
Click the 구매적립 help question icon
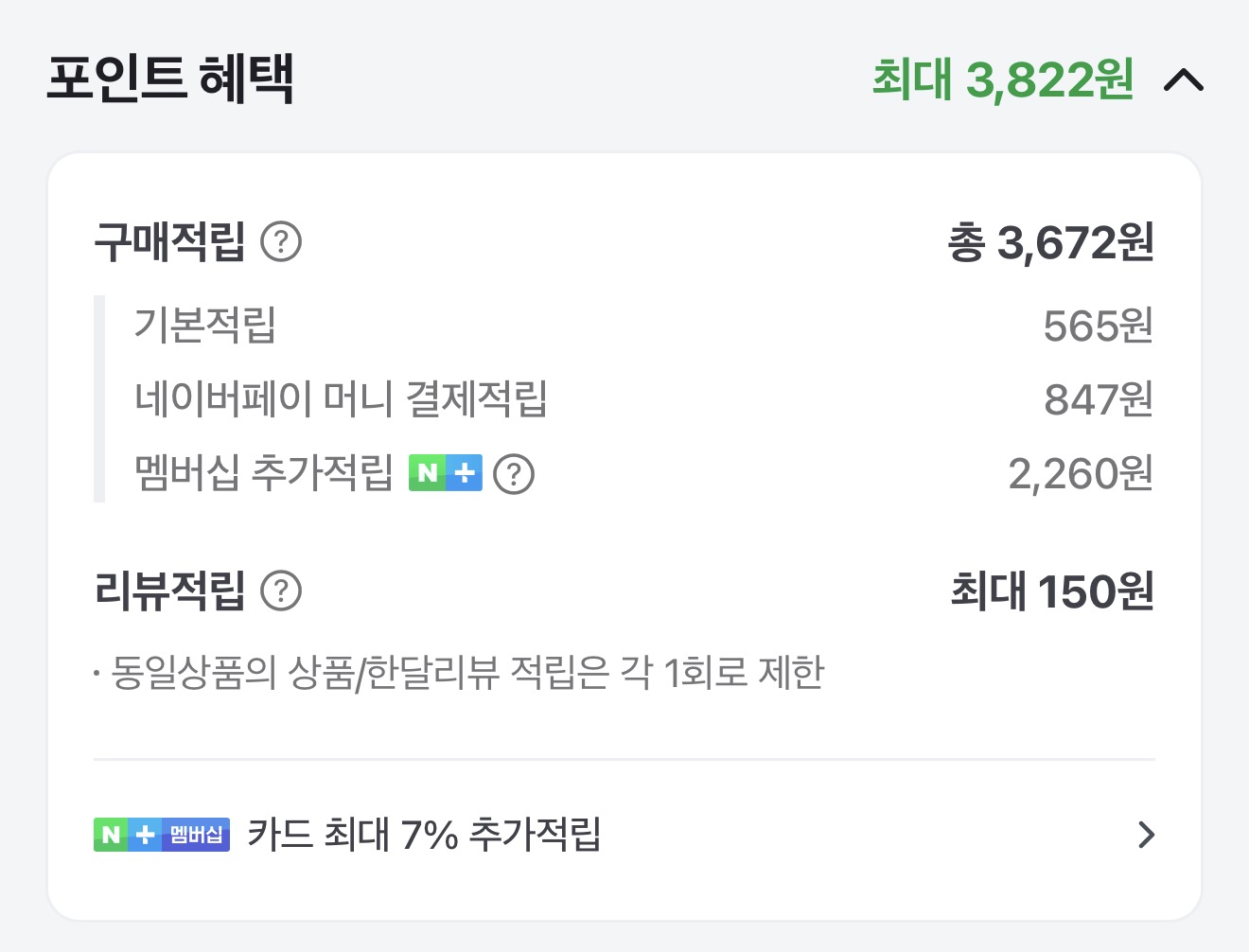point(281,242)
